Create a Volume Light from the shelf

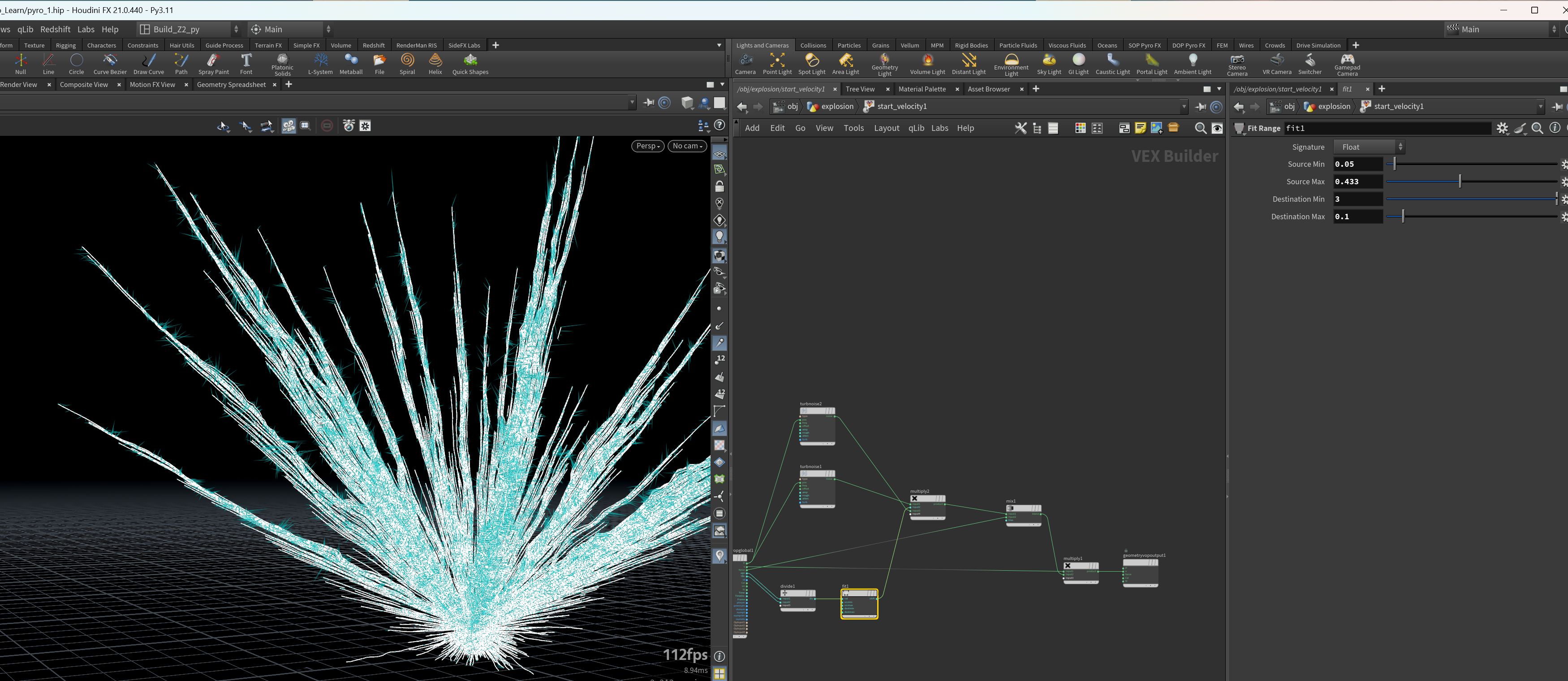[x=927, y=63]
